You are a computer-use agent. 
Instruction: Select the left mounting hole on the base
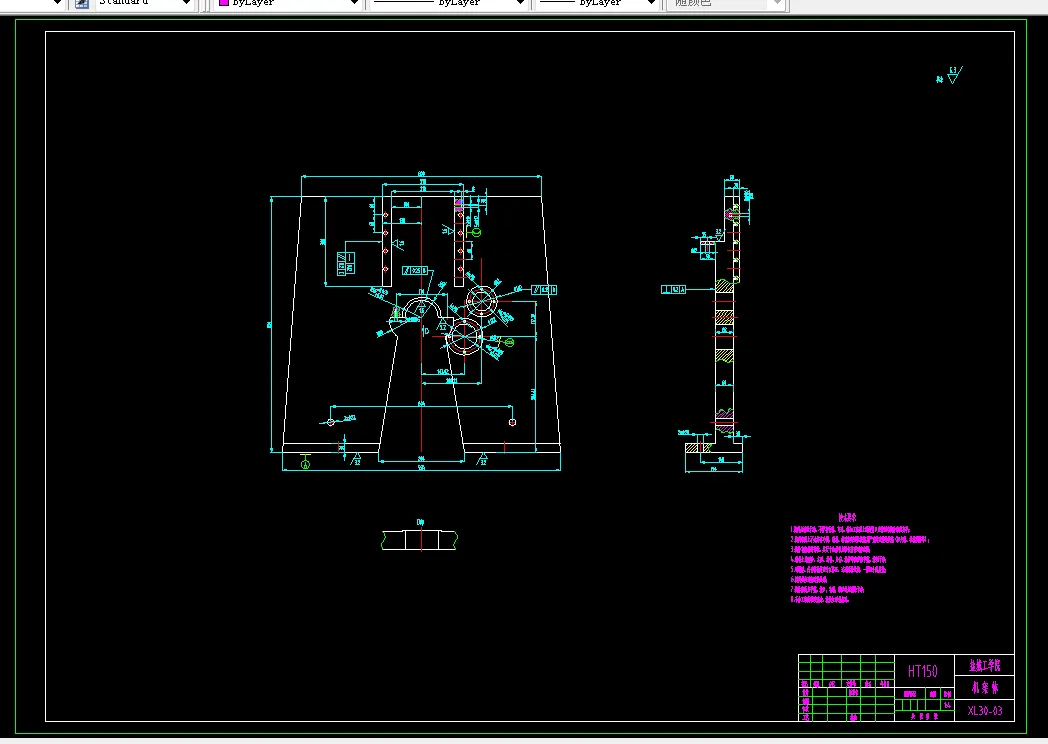(x=330, y=422)
